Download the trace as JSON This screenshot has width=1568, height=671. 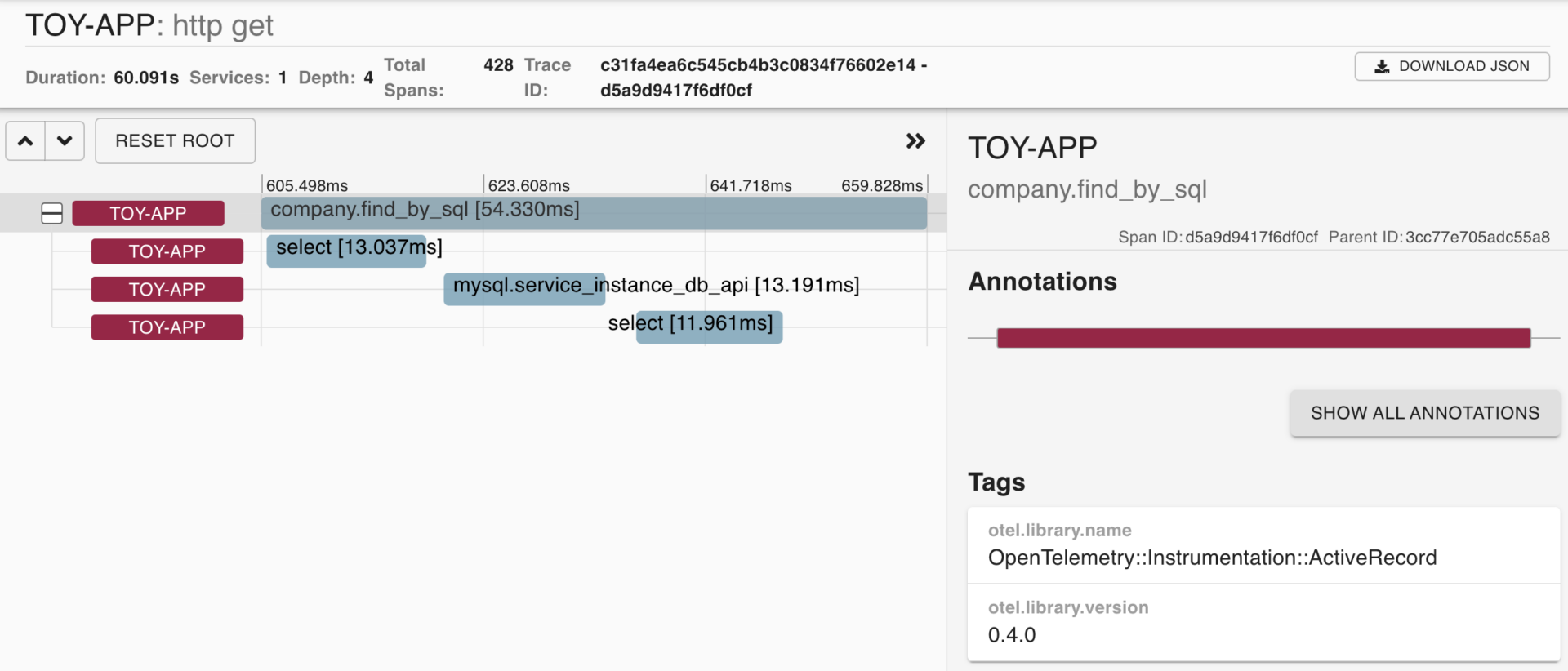coord(1451,66)
